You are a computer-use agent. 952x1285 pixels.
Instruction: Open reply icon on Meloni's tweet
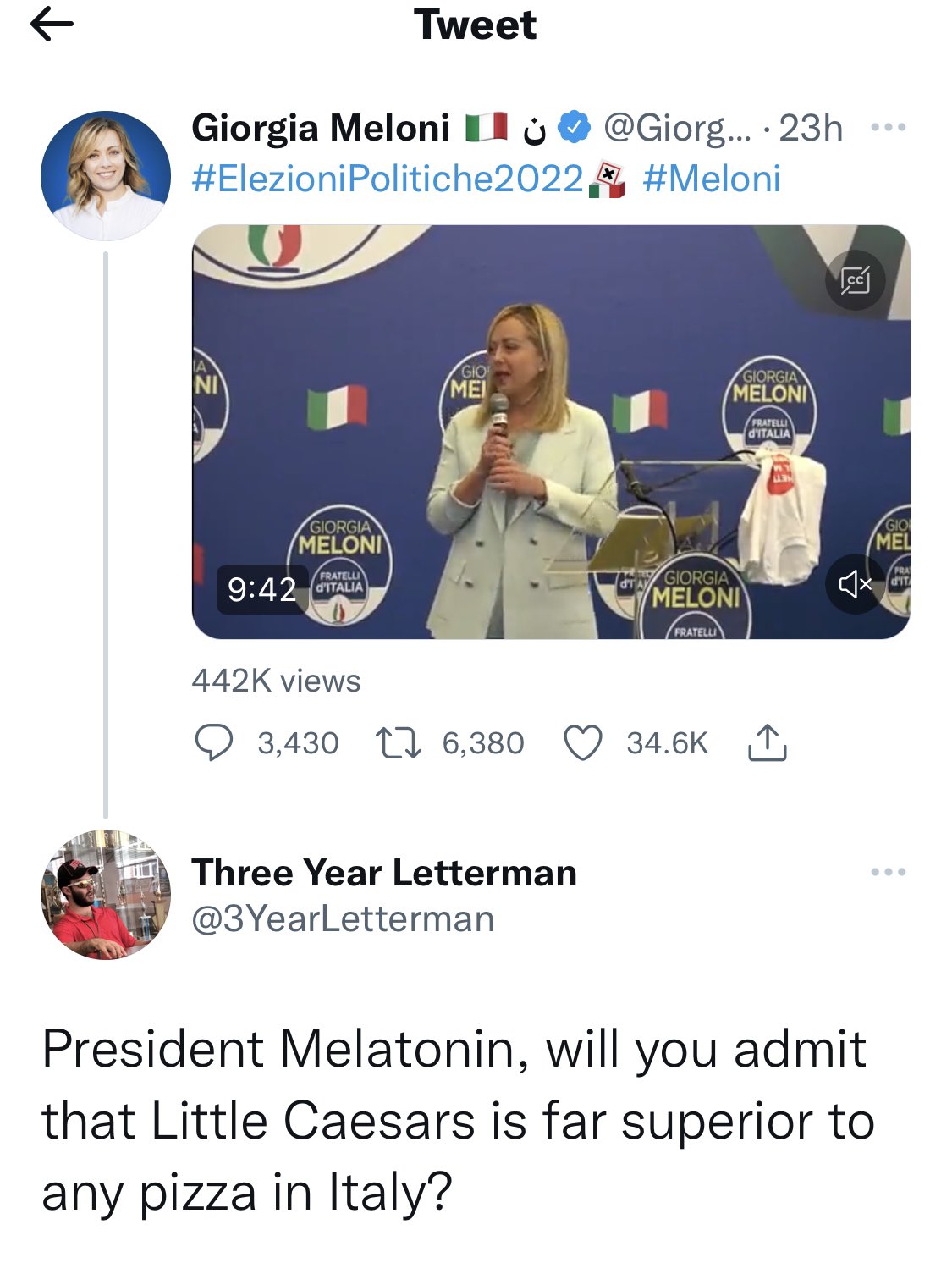[213, 743]
